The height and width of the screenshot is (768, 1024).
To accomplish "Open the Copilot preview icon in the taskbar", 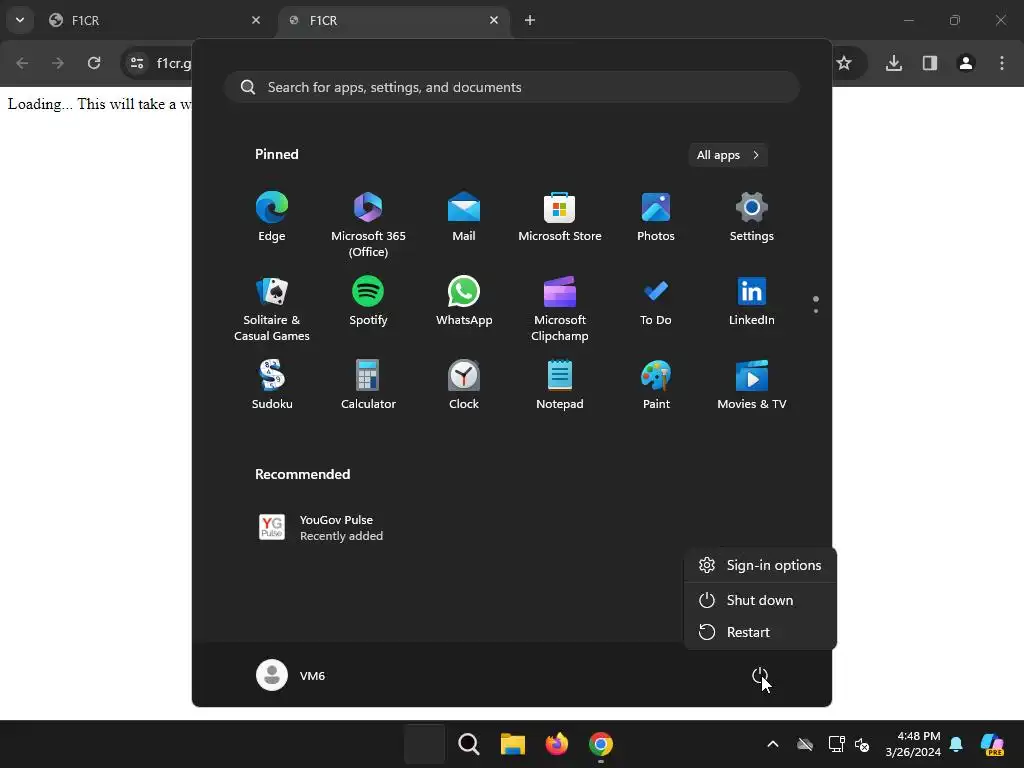I will 992,744.
